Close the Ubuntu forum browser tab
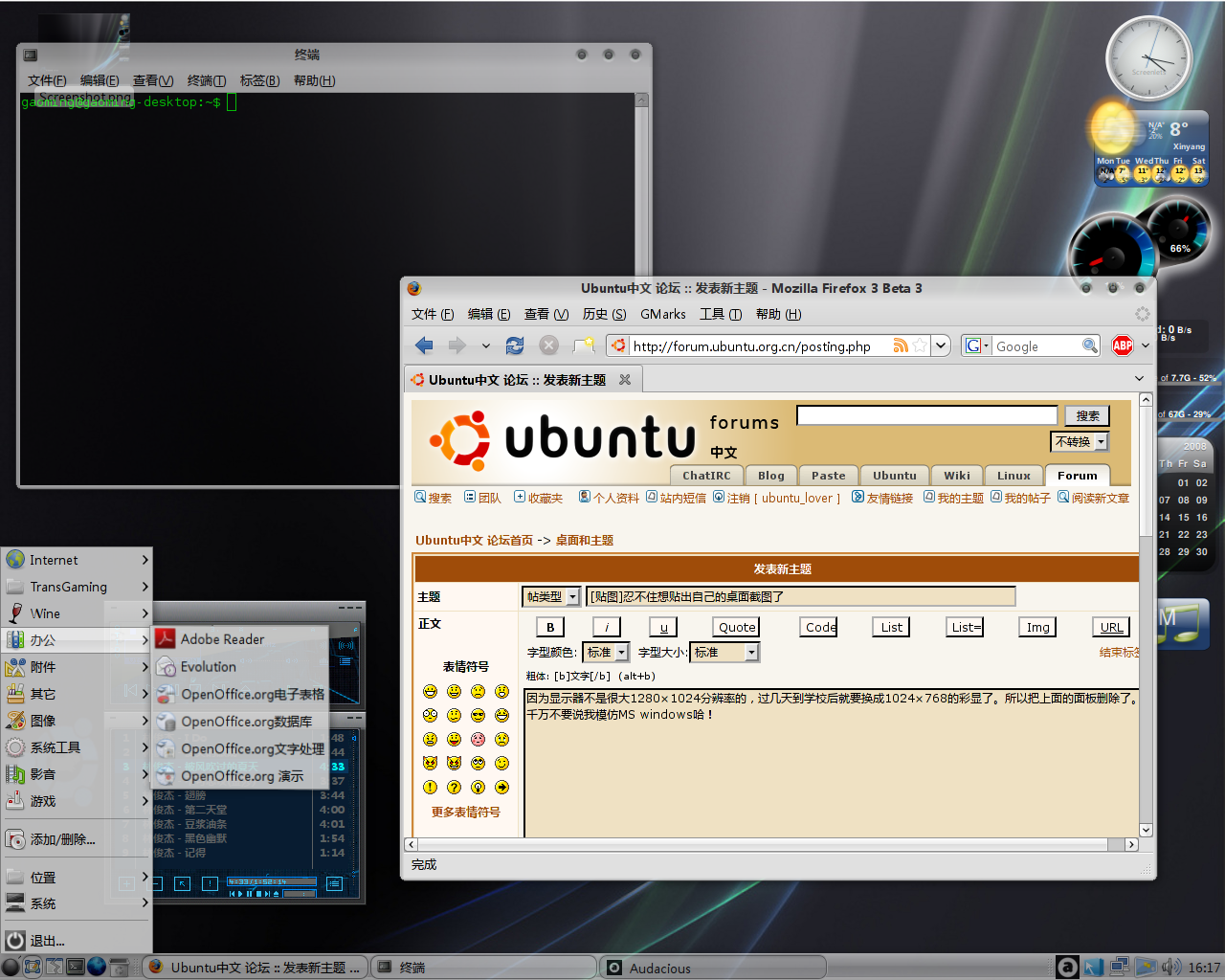The width and height of the screenshot is (1225, 980). [x=625, y=379]
